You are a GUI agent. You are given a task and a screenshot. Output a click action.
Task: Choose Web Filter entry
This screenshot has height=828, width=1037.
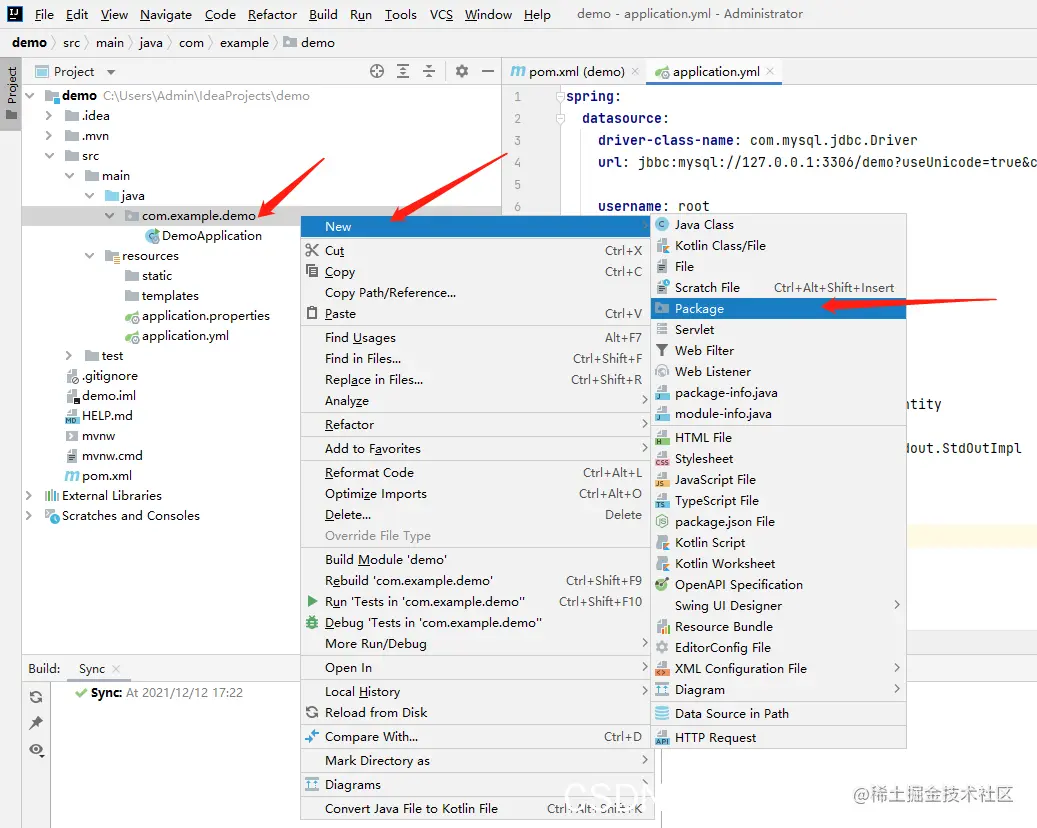tap(778, 351)
